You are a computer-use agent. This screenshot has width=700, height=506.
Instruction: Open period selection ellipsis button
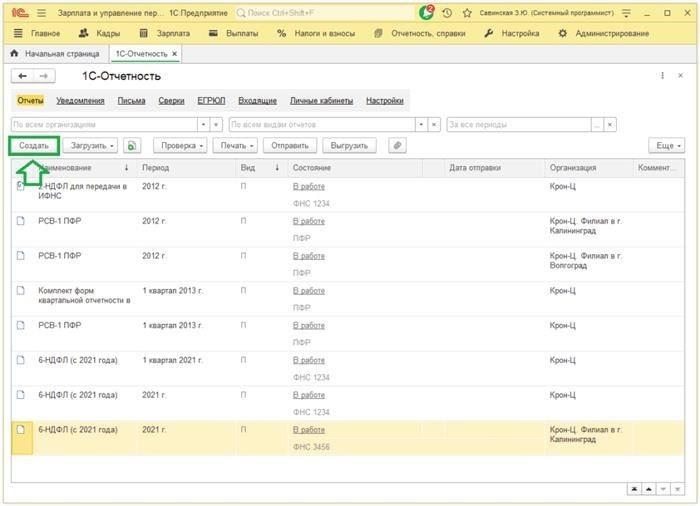pos(597,125)
